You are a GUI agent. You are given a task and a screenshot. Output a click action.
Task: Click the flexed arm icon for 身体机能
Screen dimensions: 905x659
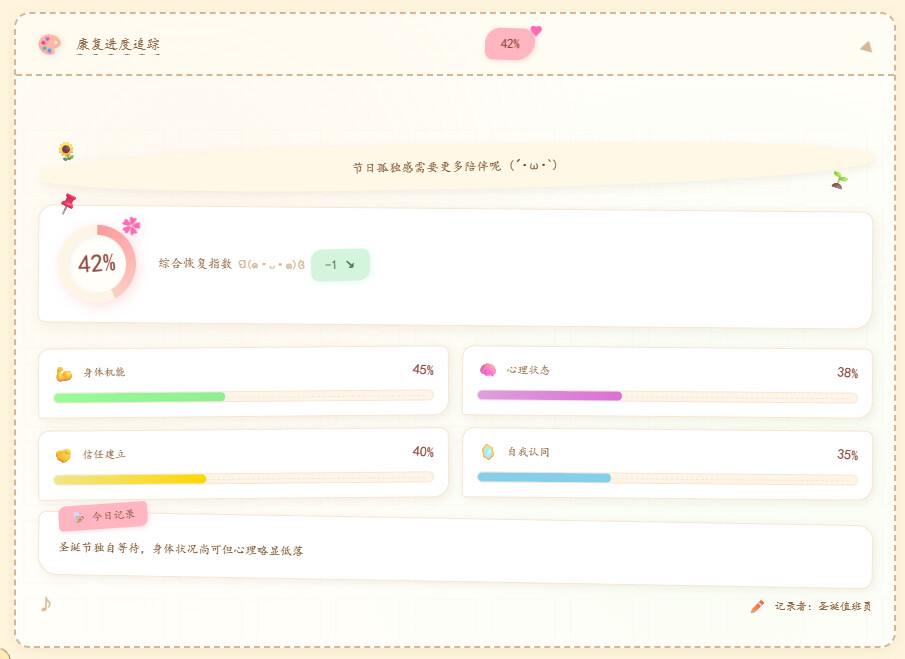pyautogui.click(x=64, y=374)
